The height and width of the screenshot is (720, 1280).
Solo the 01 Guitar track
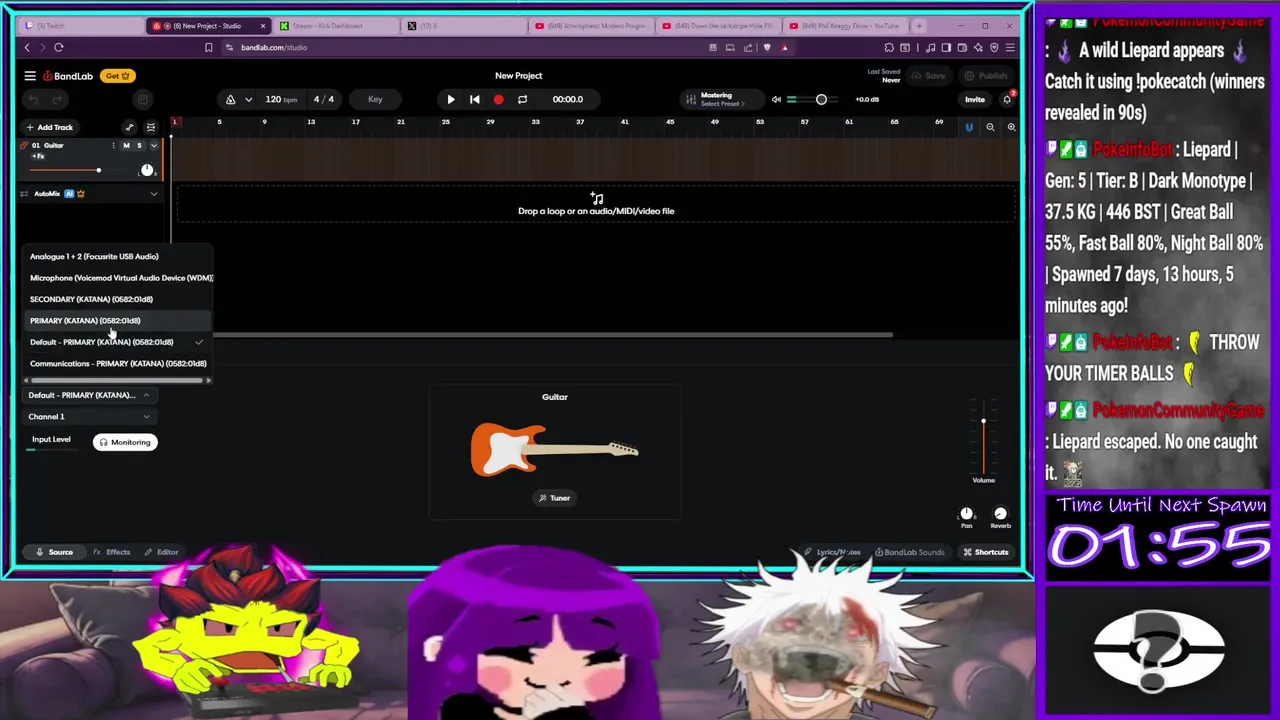coord(139,146)
